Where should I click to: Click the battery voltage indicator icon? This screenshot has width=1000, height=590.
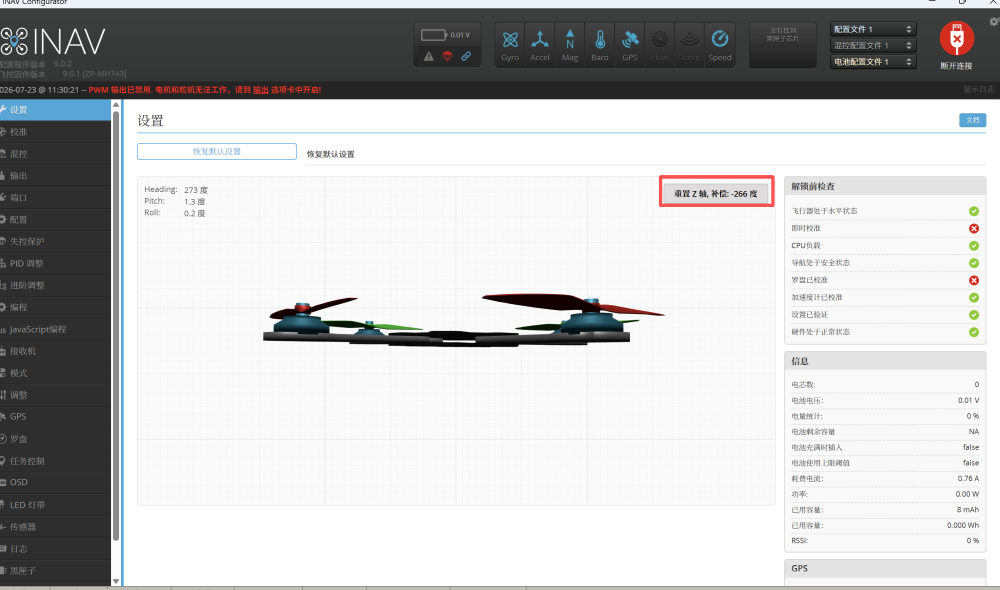[433, 34]
